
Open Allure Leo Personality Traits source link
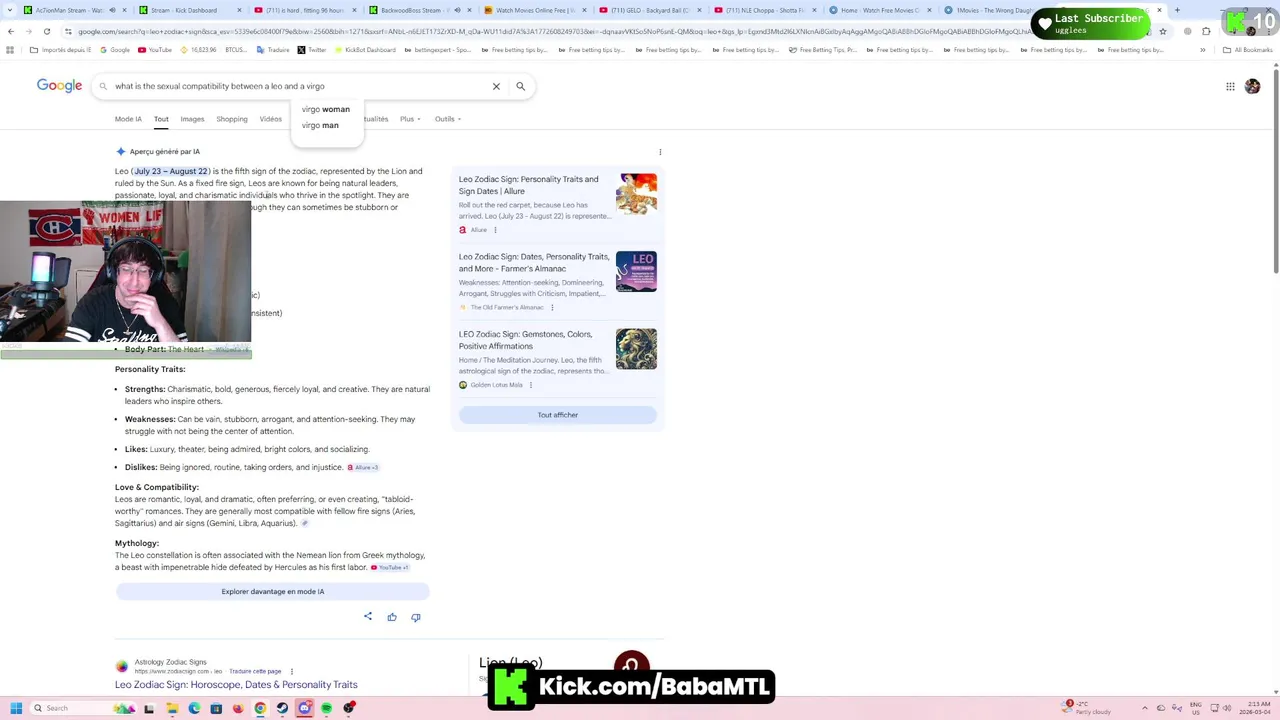tap(529, 185)
